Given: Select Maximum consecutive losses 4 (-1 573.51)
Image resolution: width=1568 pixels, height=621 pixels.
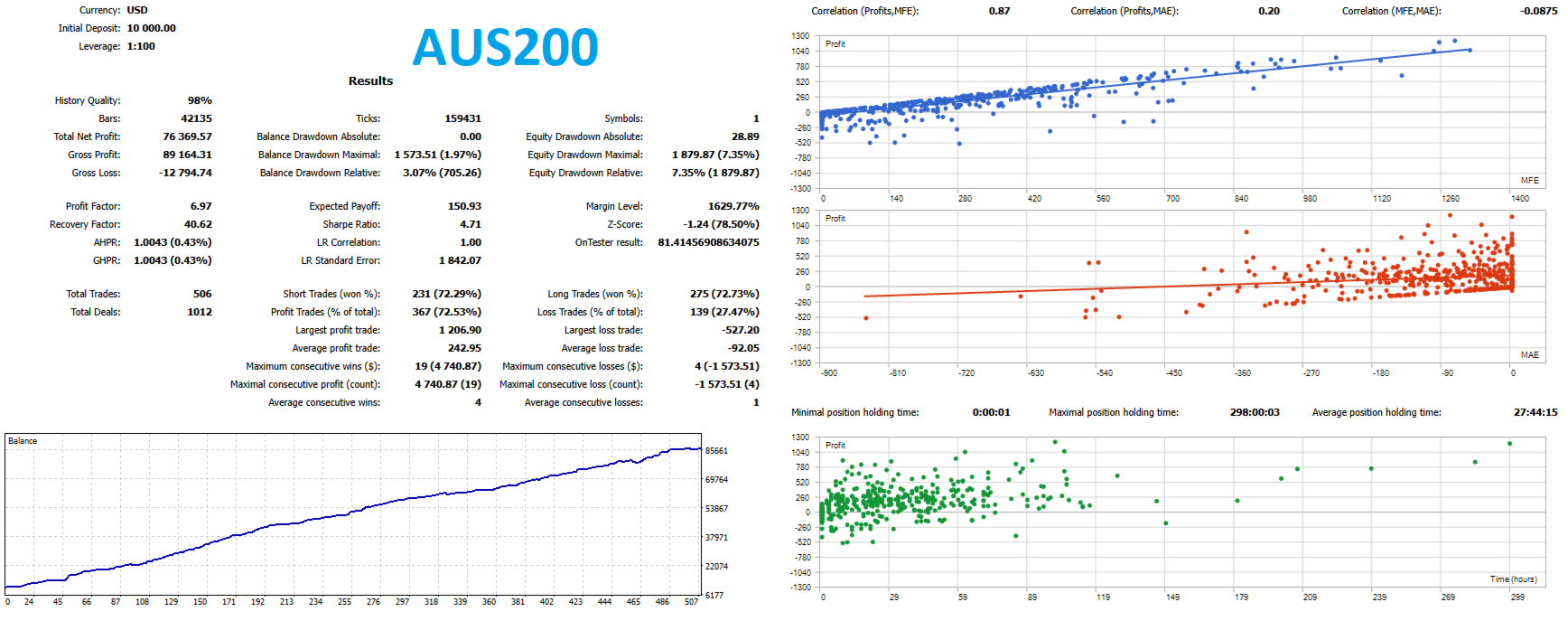Looking at the screenshot, I should [x=727, y=367].
